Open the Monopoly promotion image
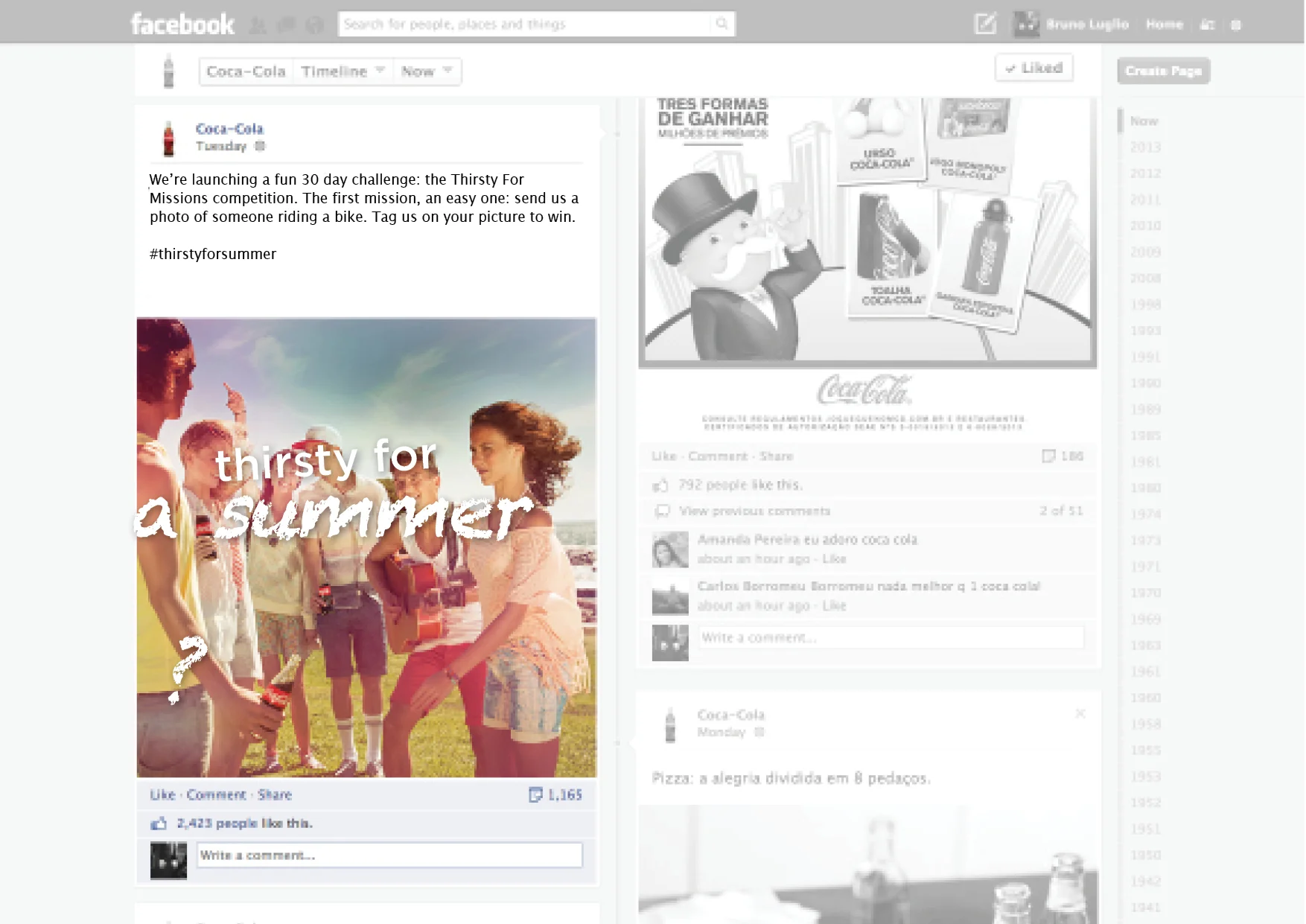The image size is (1306, 924). [867, 232]
